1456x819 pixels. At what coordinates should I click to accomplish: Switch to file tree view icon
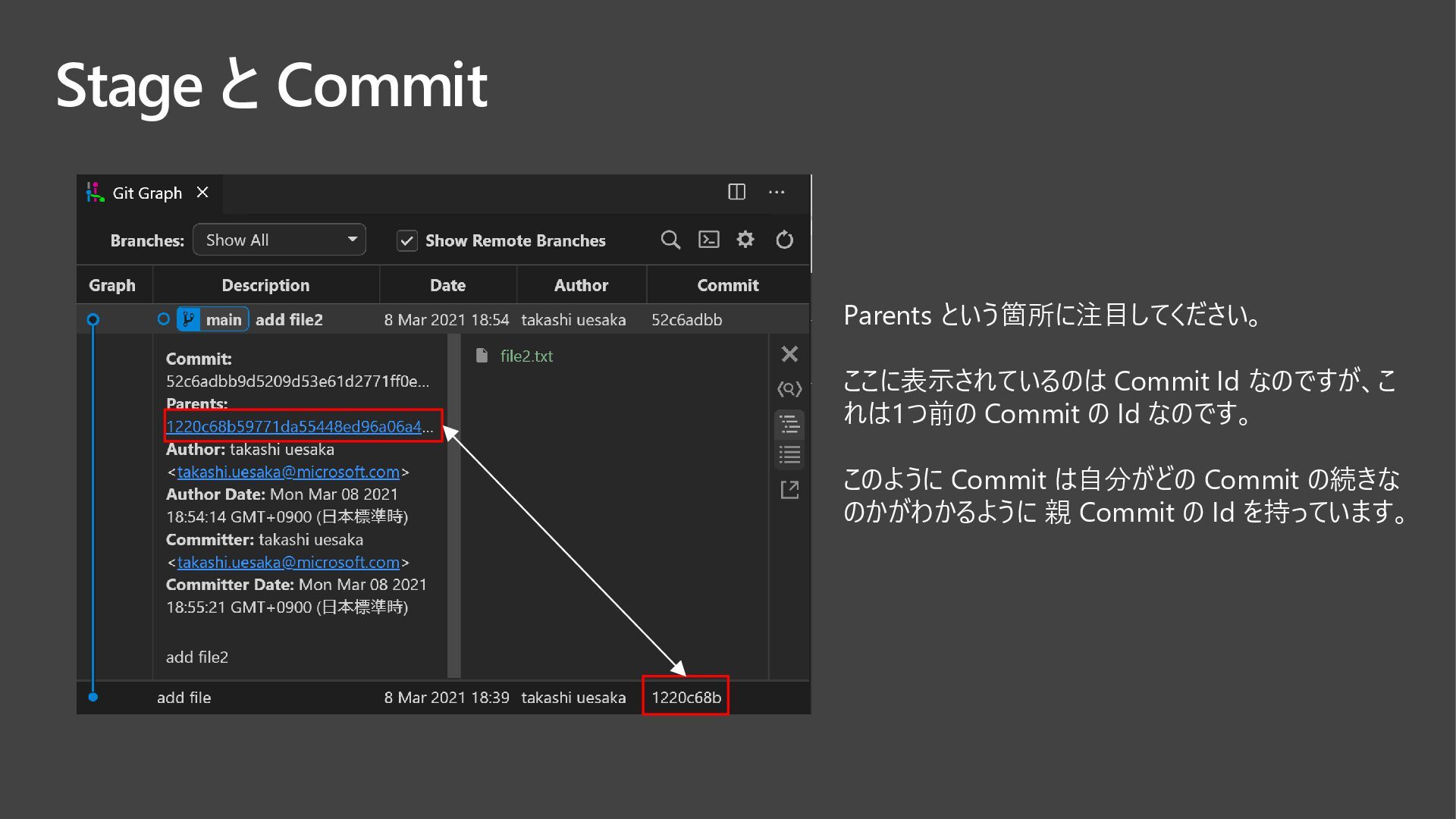789,424
